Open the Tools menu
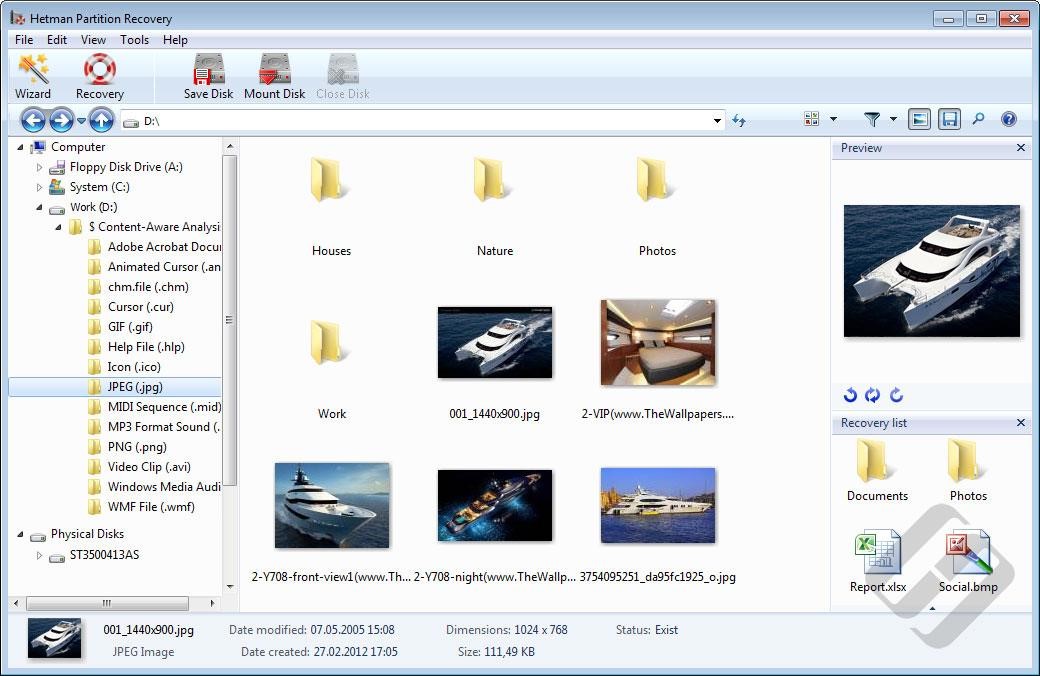 tap(134, 40)
